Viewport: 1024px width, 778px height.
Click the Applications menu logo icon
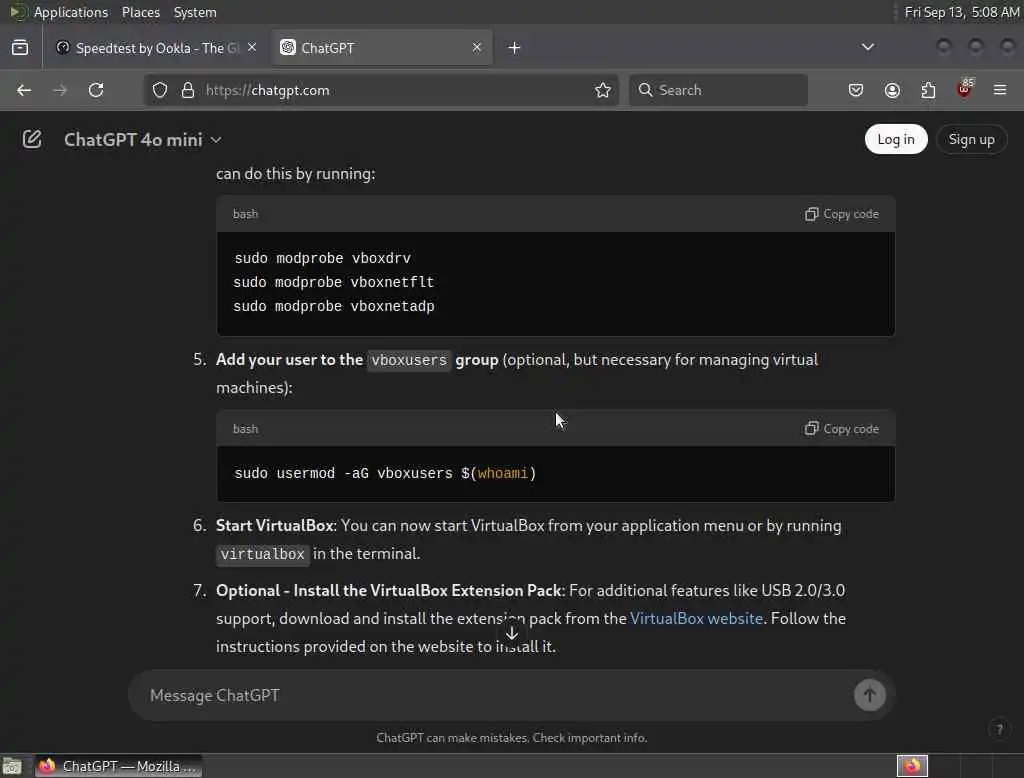(18, 12)
